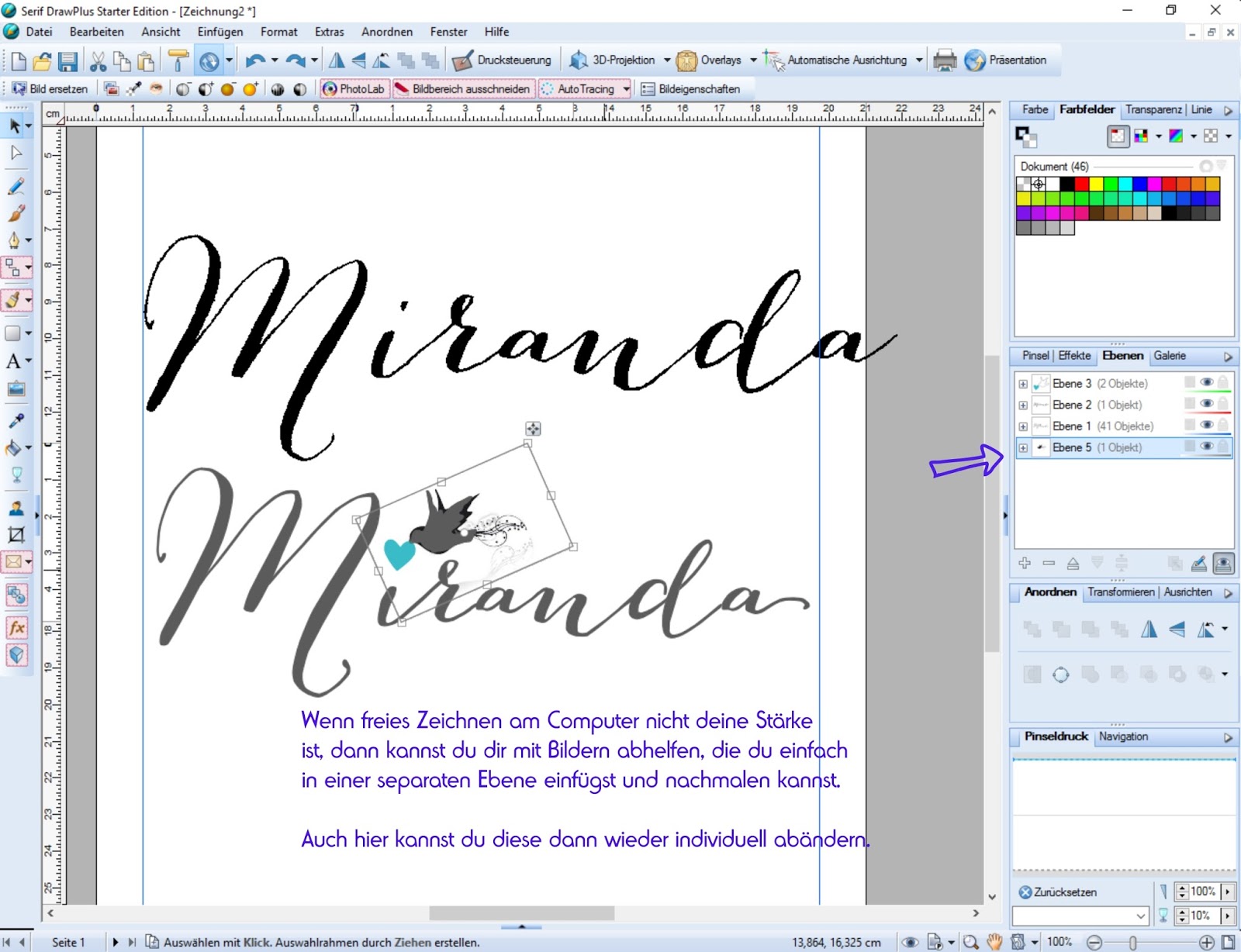1241x952 pixels.
Task: Toggle visibility of Ebene 5
Action: pos(1207,447)
